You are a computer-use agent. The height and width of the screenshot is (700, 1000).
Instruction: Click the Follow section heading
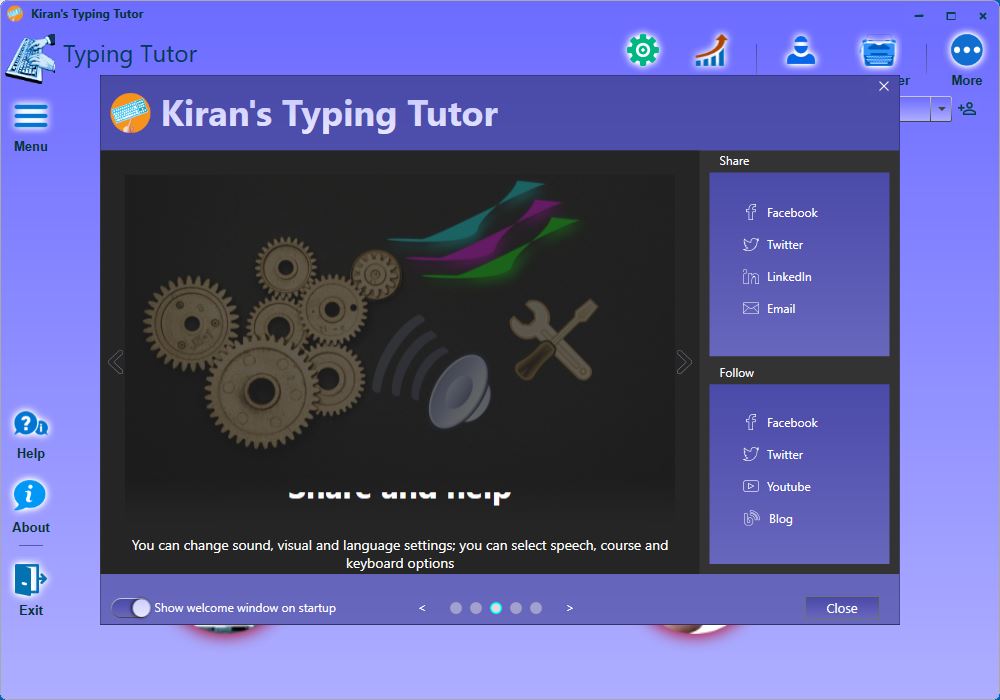737,373
